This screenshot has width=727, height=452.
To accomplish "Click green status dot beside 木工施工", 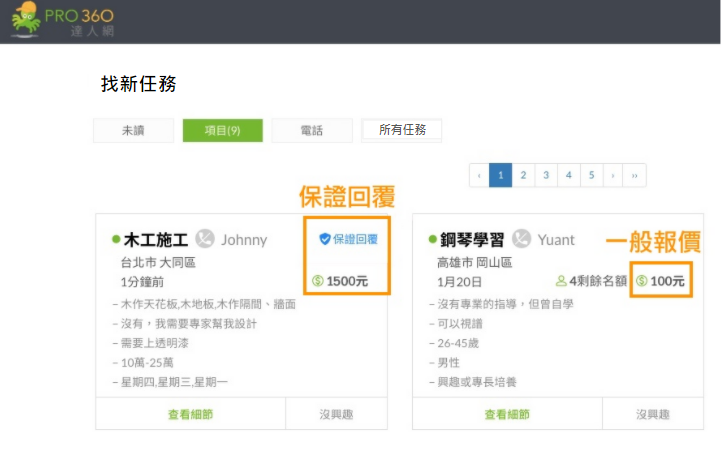I will tap(116, 240).
